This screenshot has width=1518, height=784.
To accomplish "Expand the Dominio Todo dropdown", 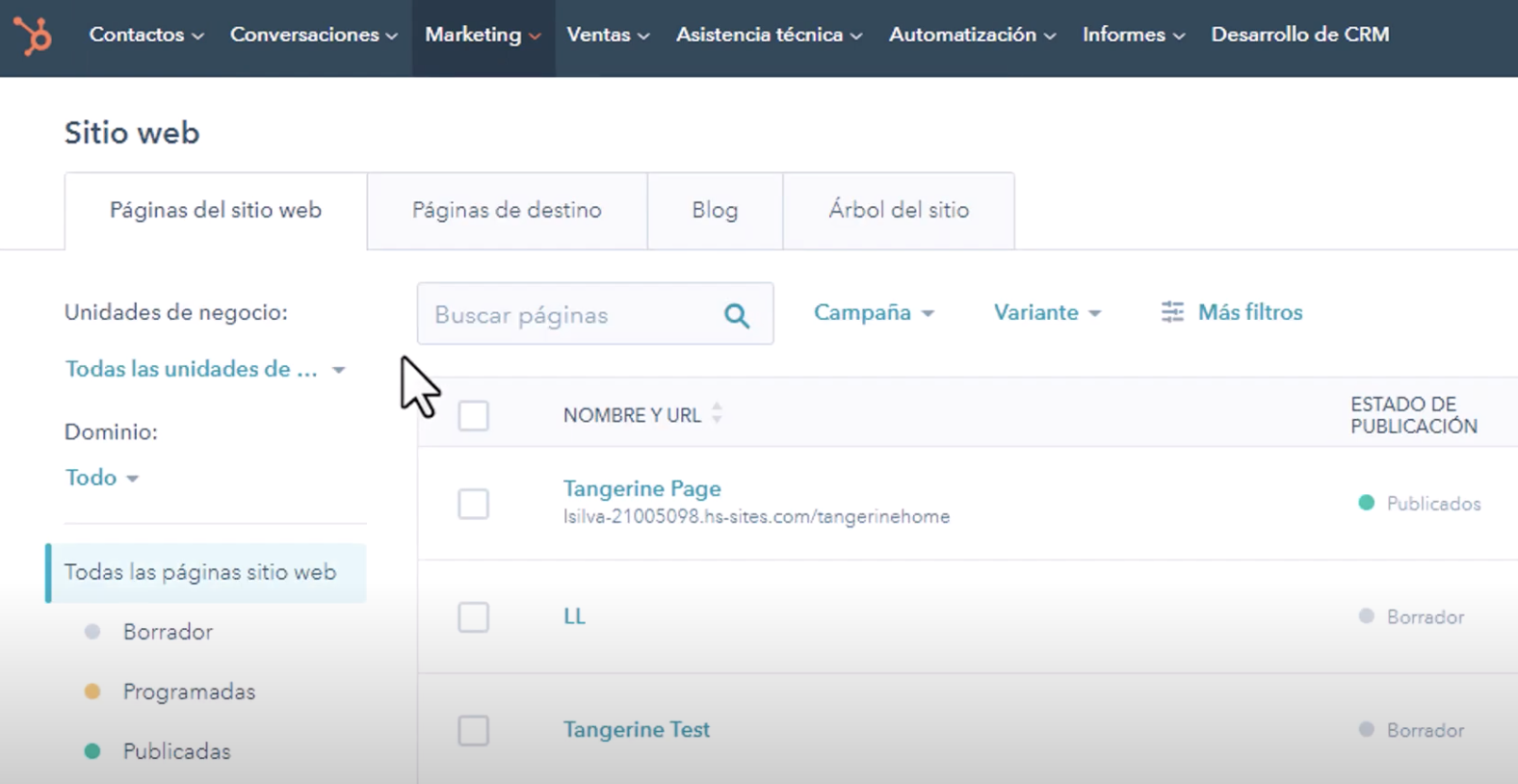I will coord(101,478).
